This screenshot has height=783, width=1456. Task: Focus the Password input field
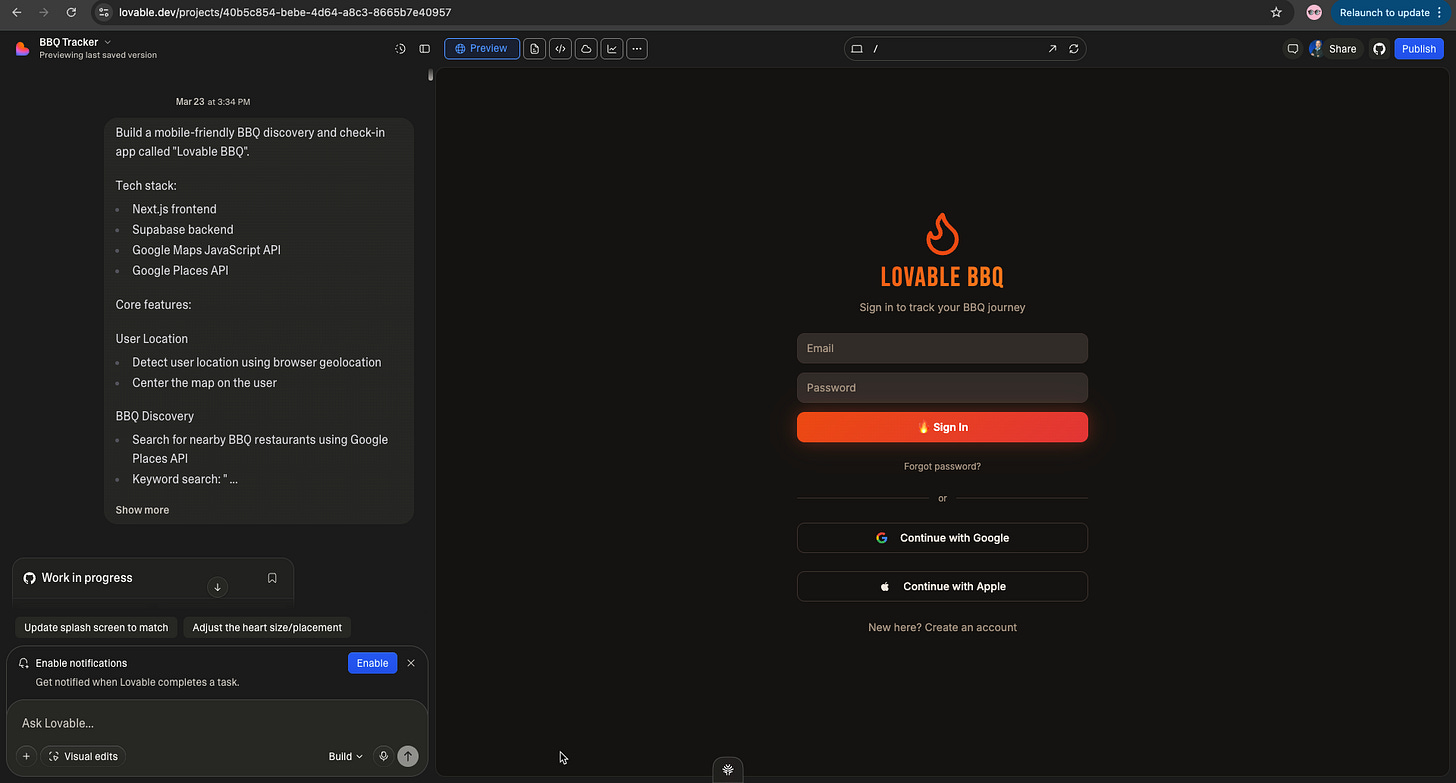click(942, 388)
